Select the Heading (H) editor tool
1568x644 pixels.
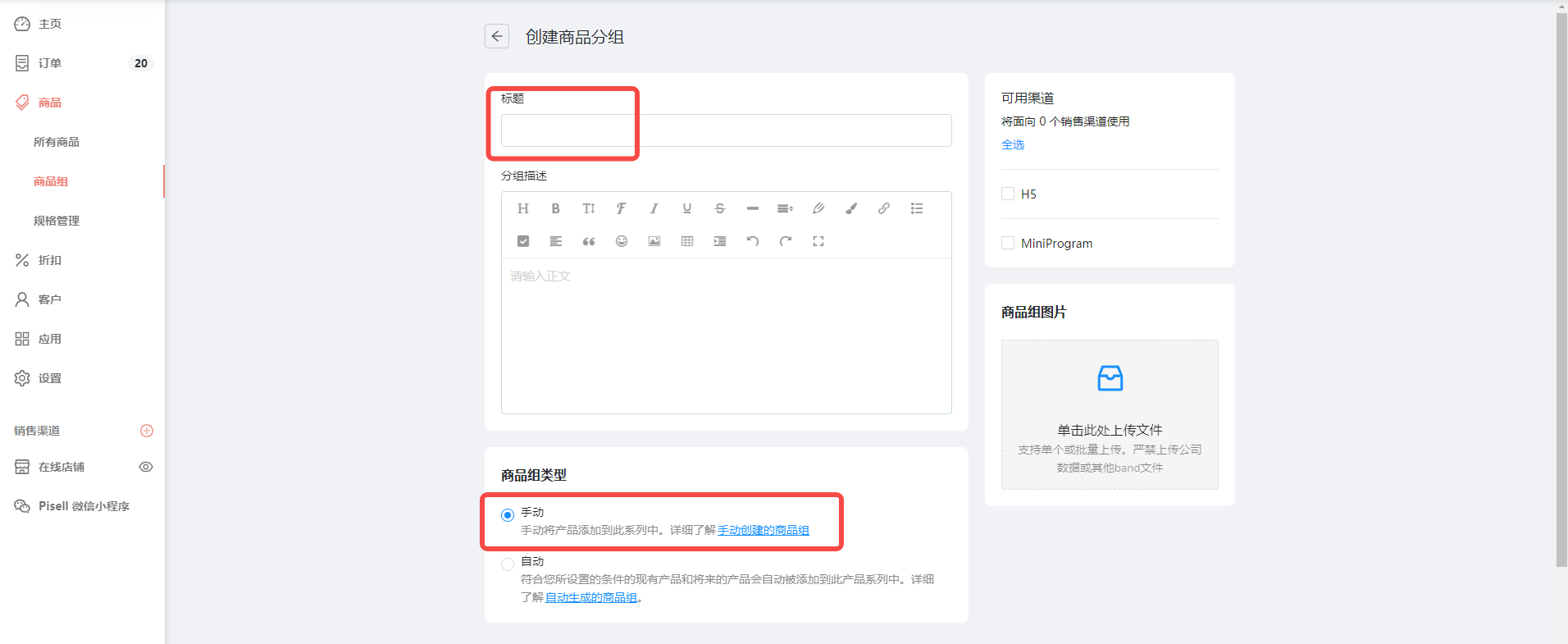pyautogui.click(x=523, y=208)
